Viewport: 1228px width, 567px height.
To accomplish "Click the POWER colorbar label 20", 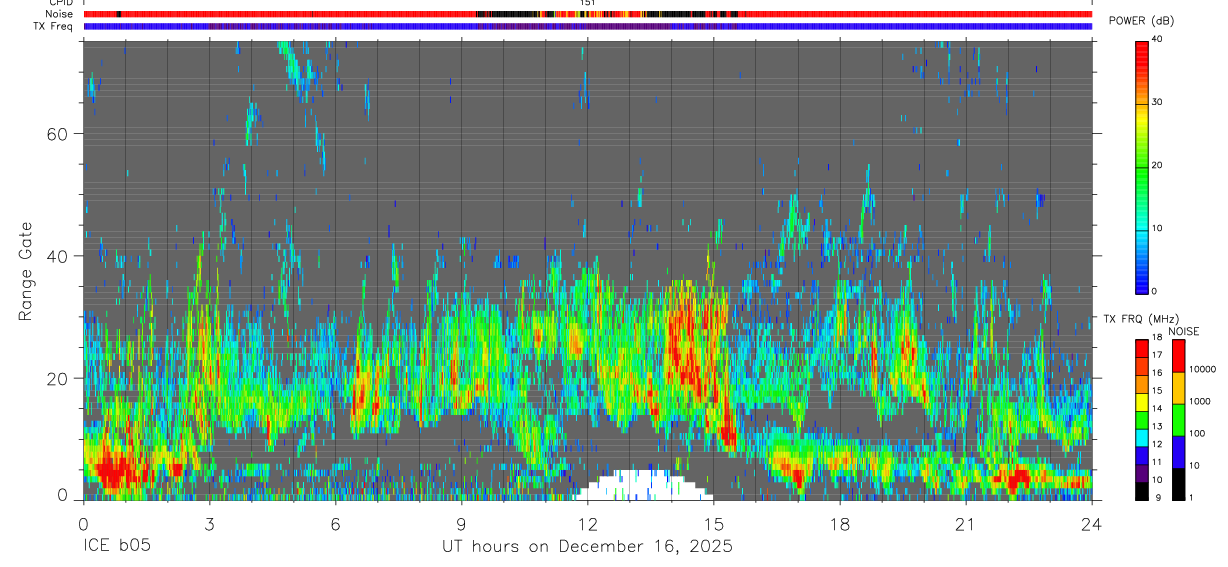I will (1157, 165).
